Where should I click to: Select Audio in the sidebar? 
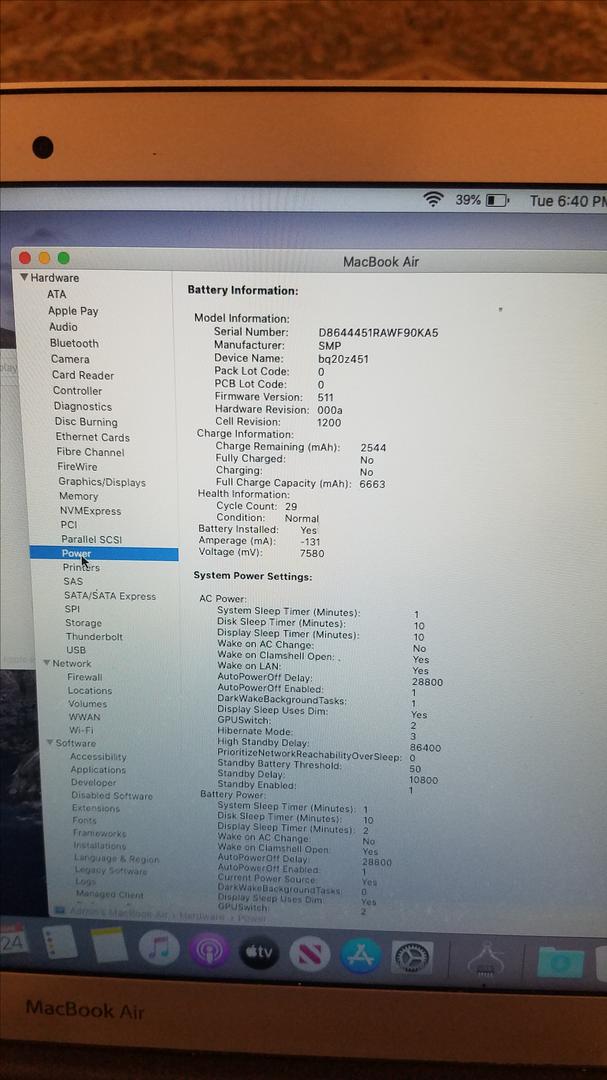63,327
